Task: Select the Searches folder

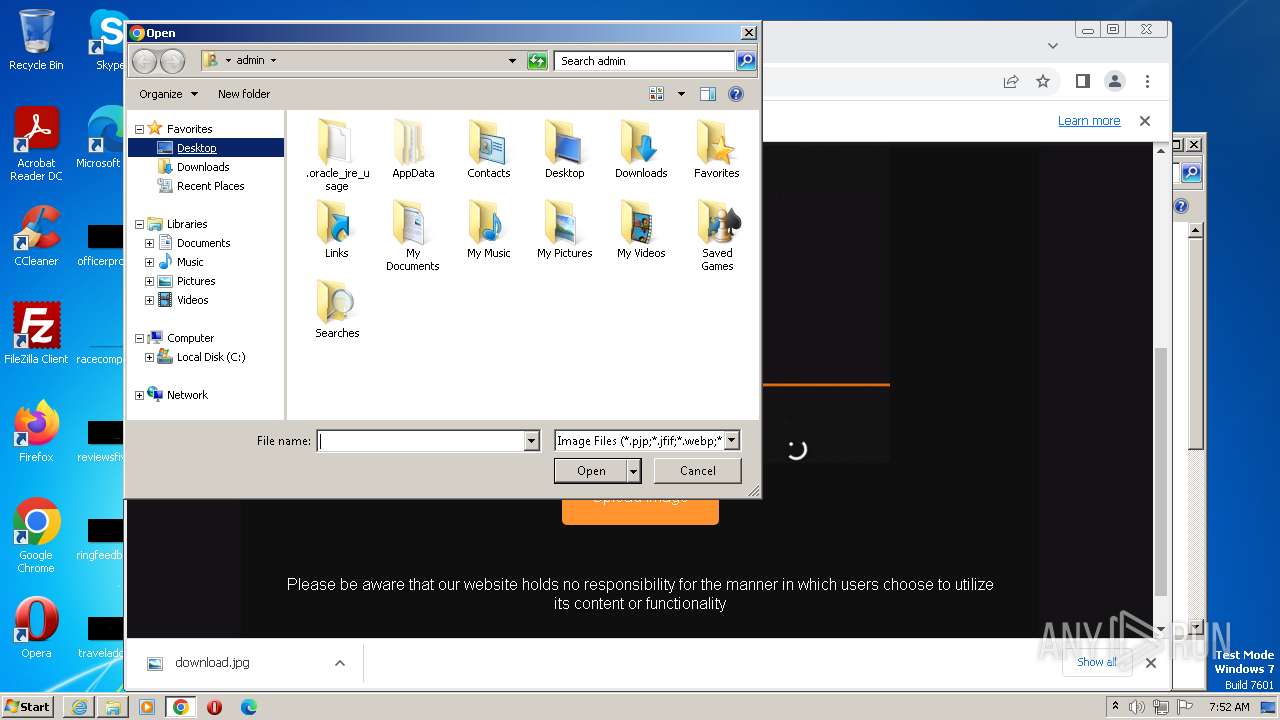Action: 337,310
